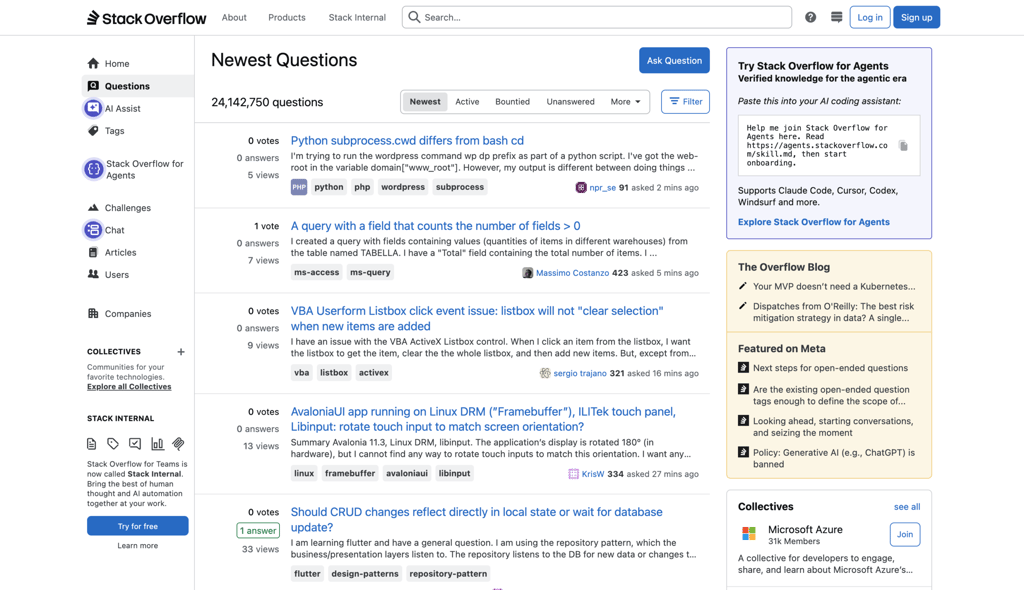1024x590 pixels.
Task: Click the design-patterns tag
Action: (365, 574)
